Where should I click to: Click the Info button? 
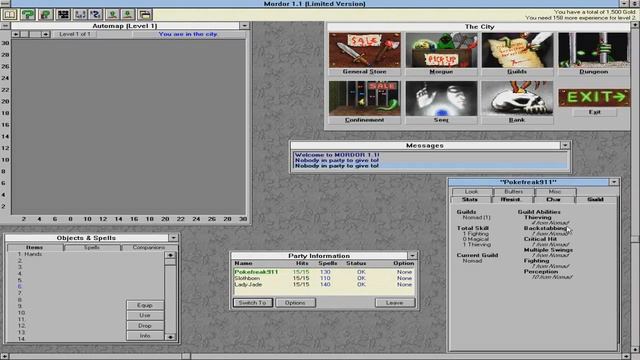145,336
